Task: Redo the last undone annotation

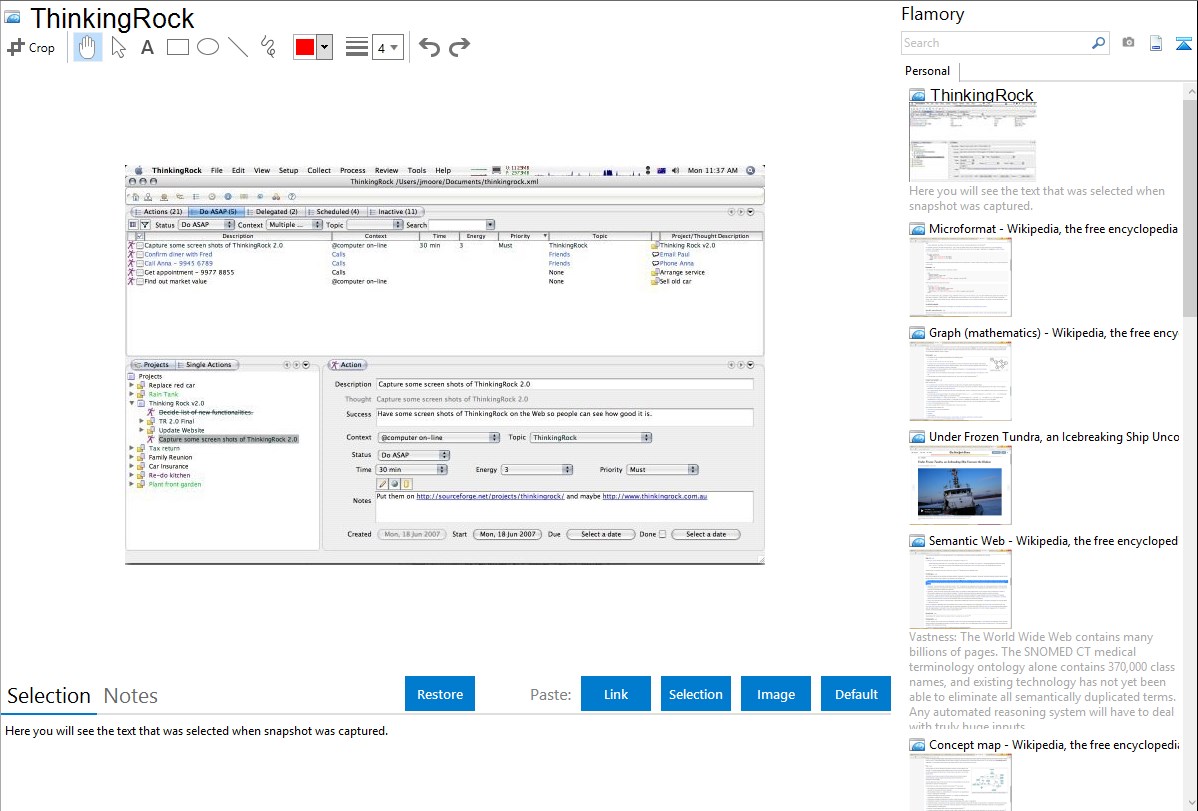Action: click(x=459, y=47)
